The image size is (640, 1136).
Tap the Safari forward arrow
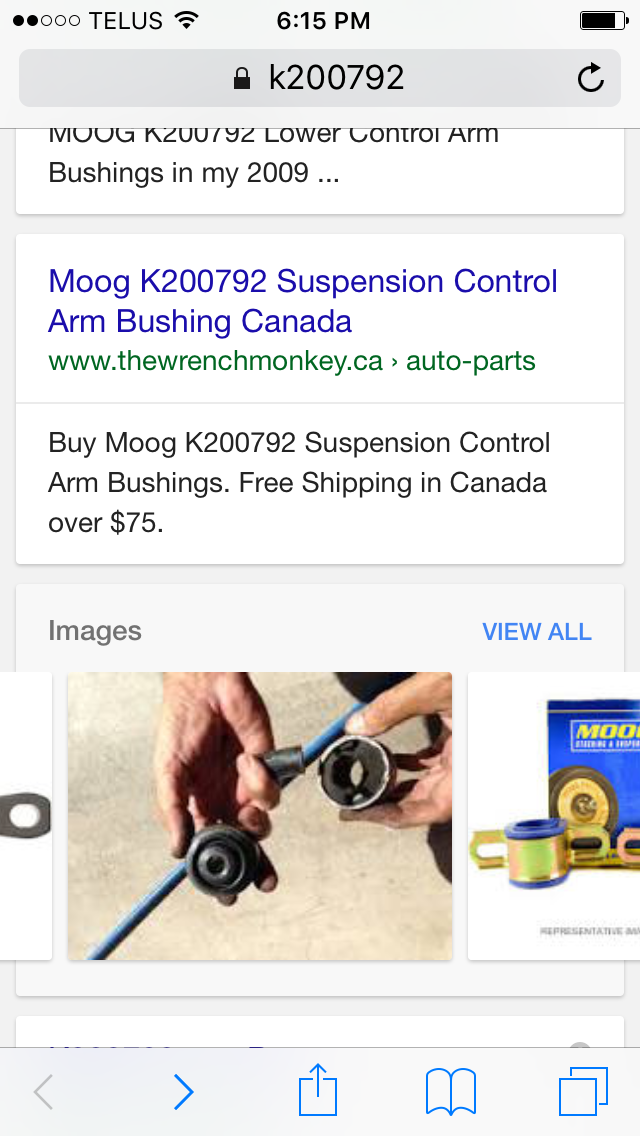pos(184,1092)
